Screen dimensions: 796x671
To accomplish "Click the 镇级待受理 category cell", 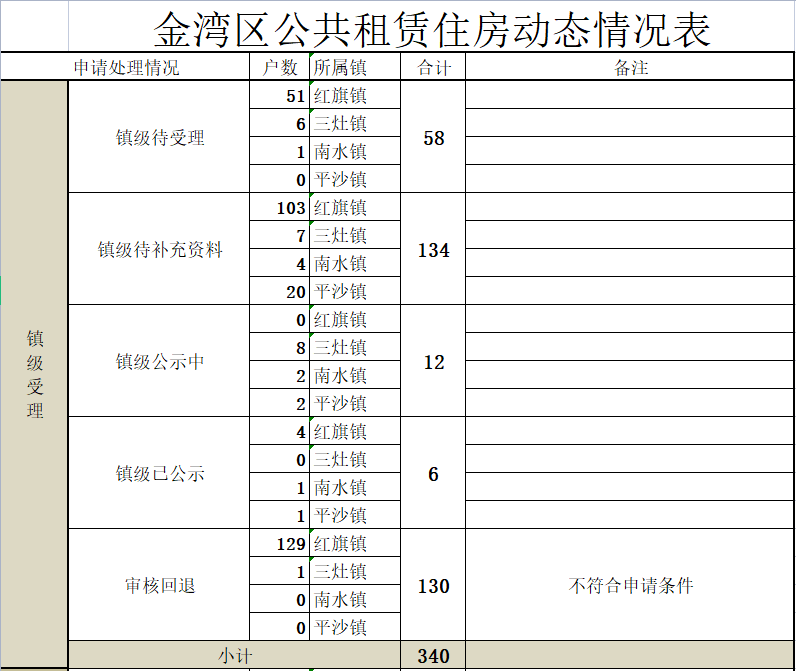I will [x=159, y=138].
